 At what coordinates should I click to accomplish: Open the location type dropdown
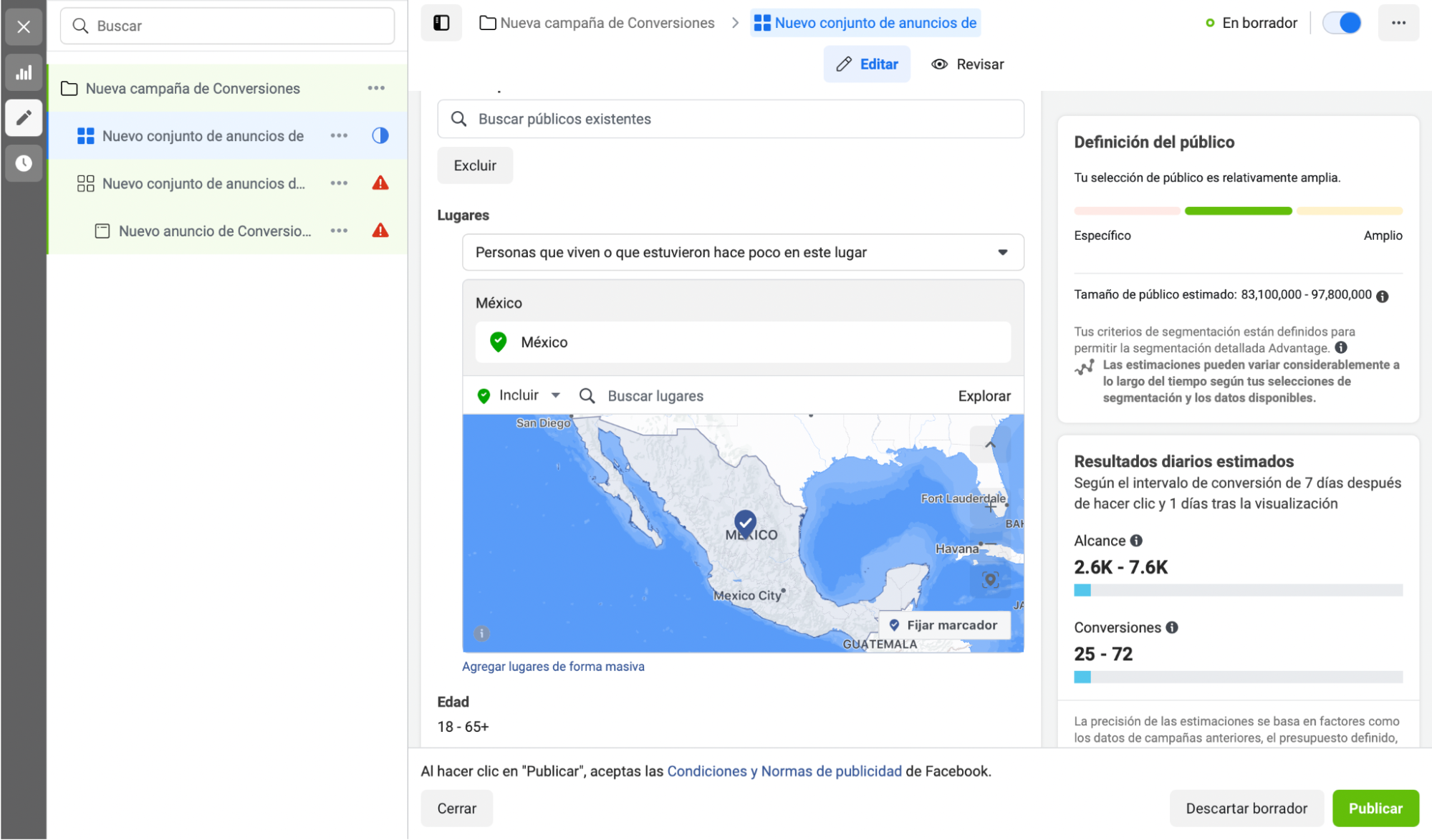(x=743, y=252)
